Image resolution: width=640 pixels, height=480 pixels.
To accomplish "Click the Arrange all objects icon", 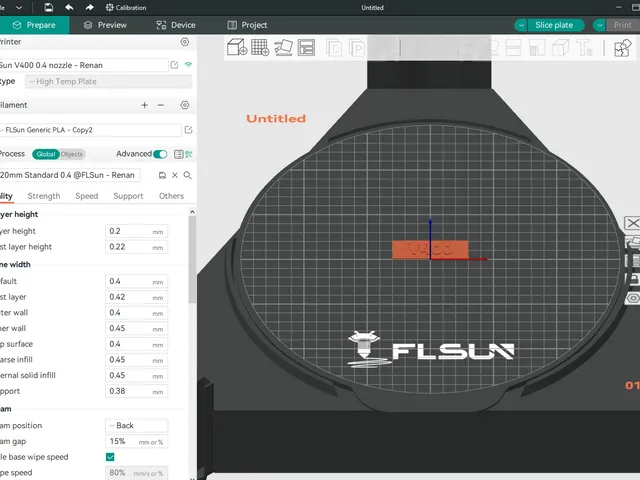I will pos(306,47).
